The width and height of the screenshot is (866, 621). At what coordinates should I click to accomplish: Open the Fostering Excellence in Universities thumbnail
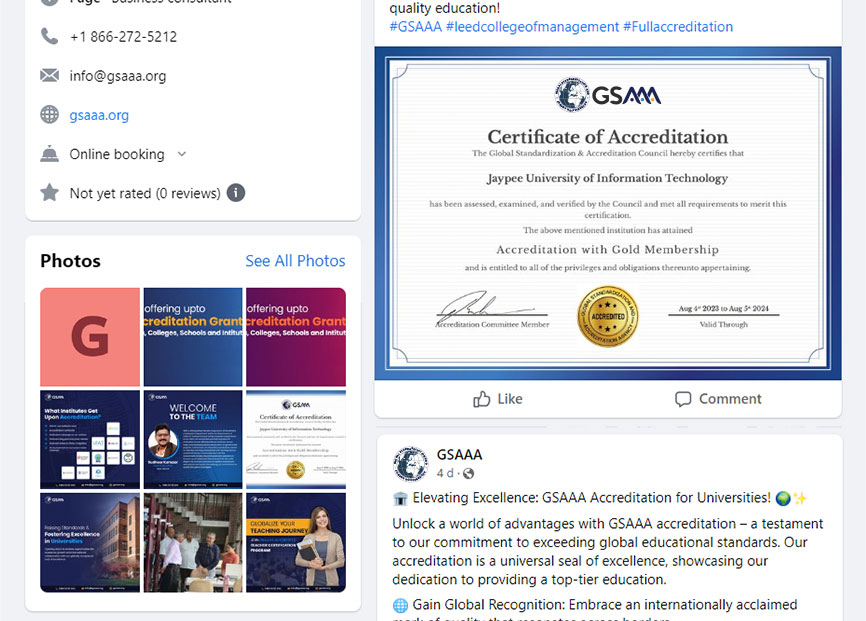tap(90, 543)
